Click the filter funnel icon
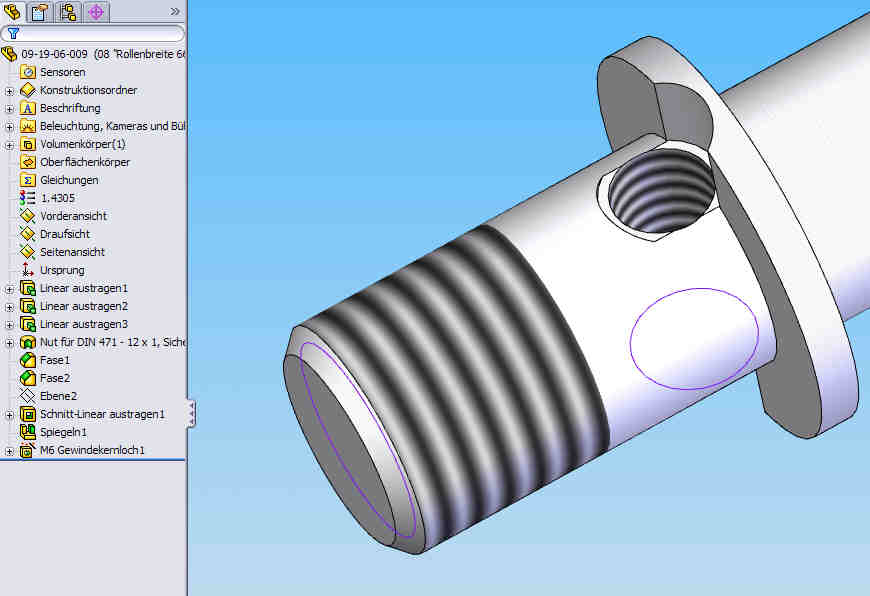Viewport: 870px width, 596px height. pyautogui.click(x=13, y=33)
